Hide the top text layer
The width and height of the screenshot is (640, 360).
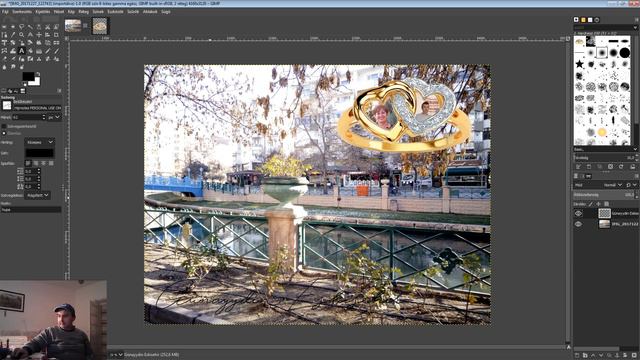coord(578,213)
